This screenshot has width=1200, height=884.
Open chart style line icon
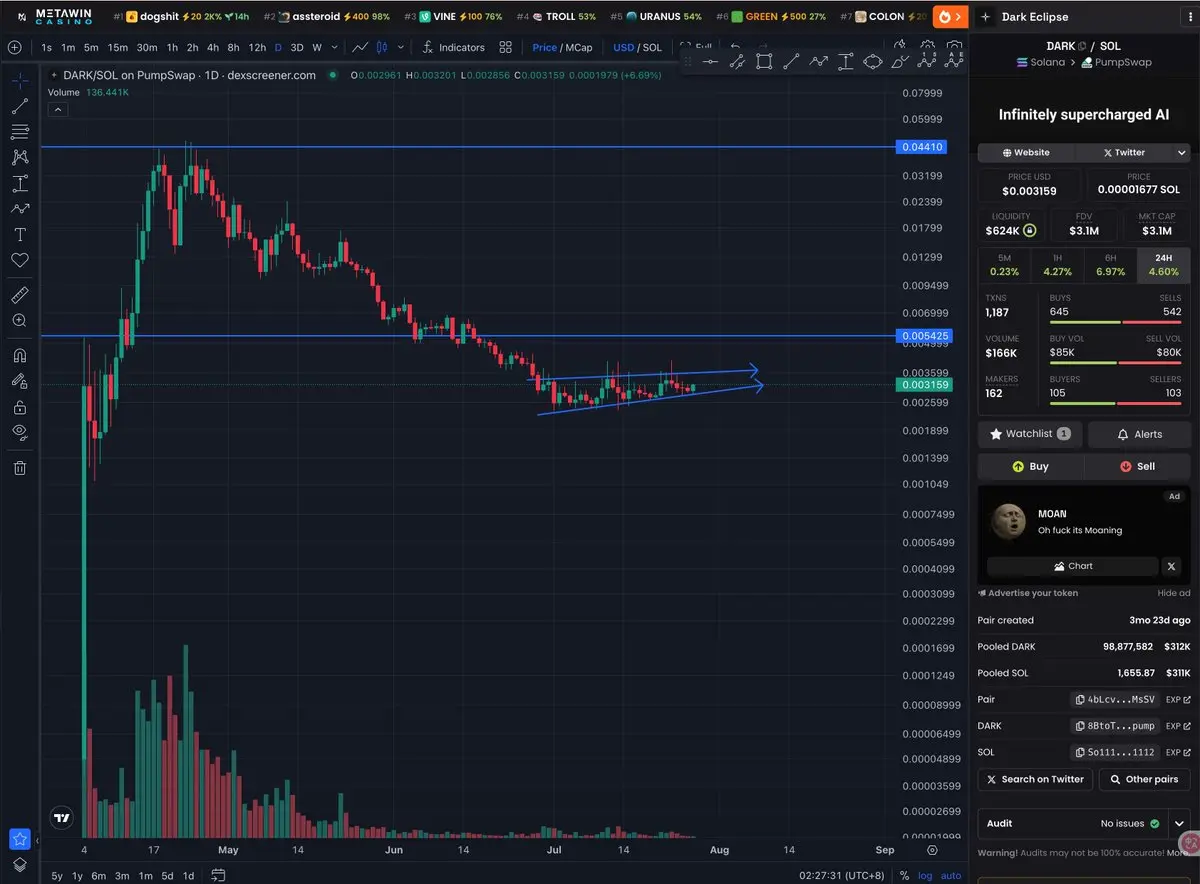tap(360, 47)
